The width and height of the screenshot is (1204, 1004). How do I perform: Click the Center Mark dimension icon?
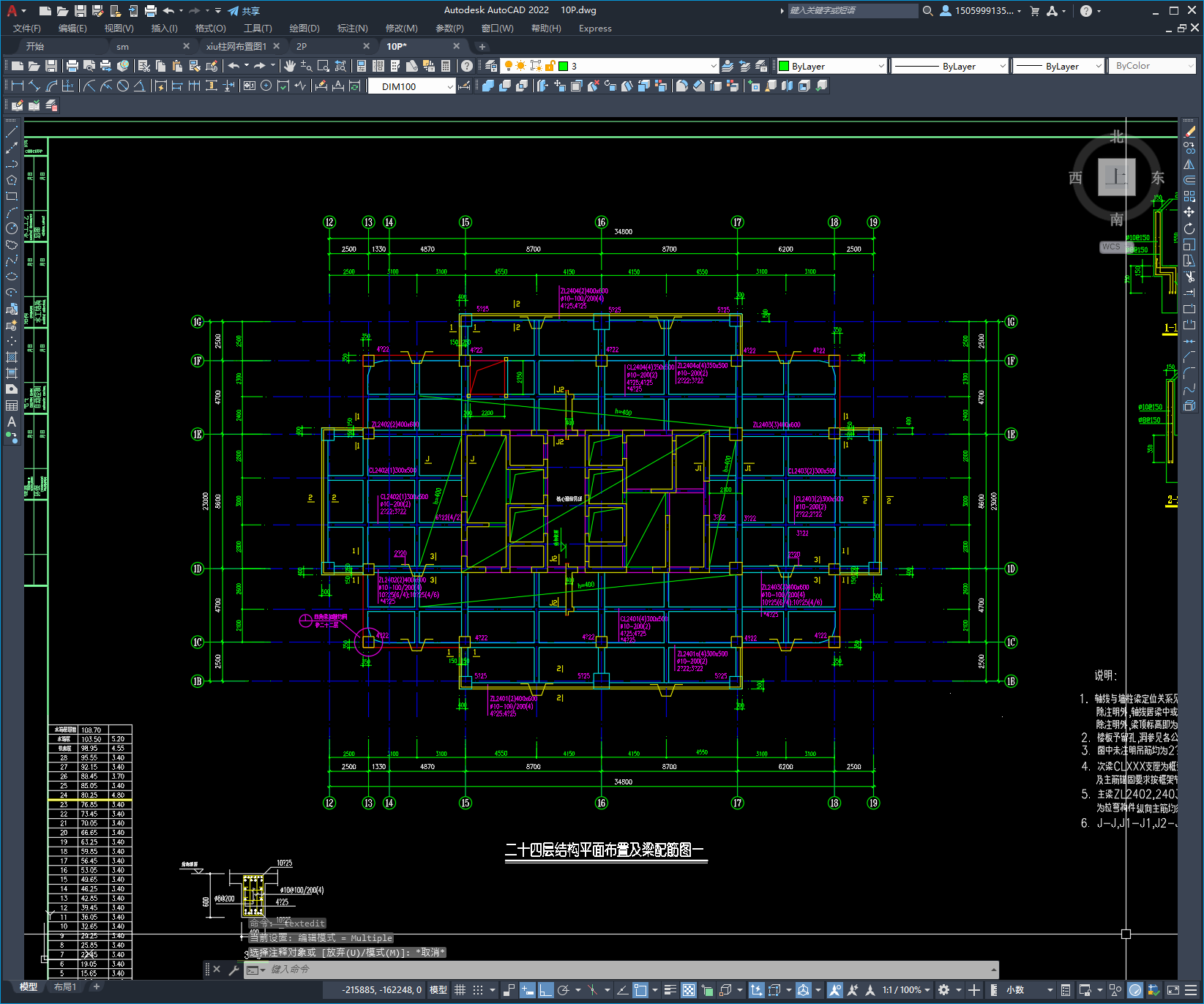pos(266,86)
